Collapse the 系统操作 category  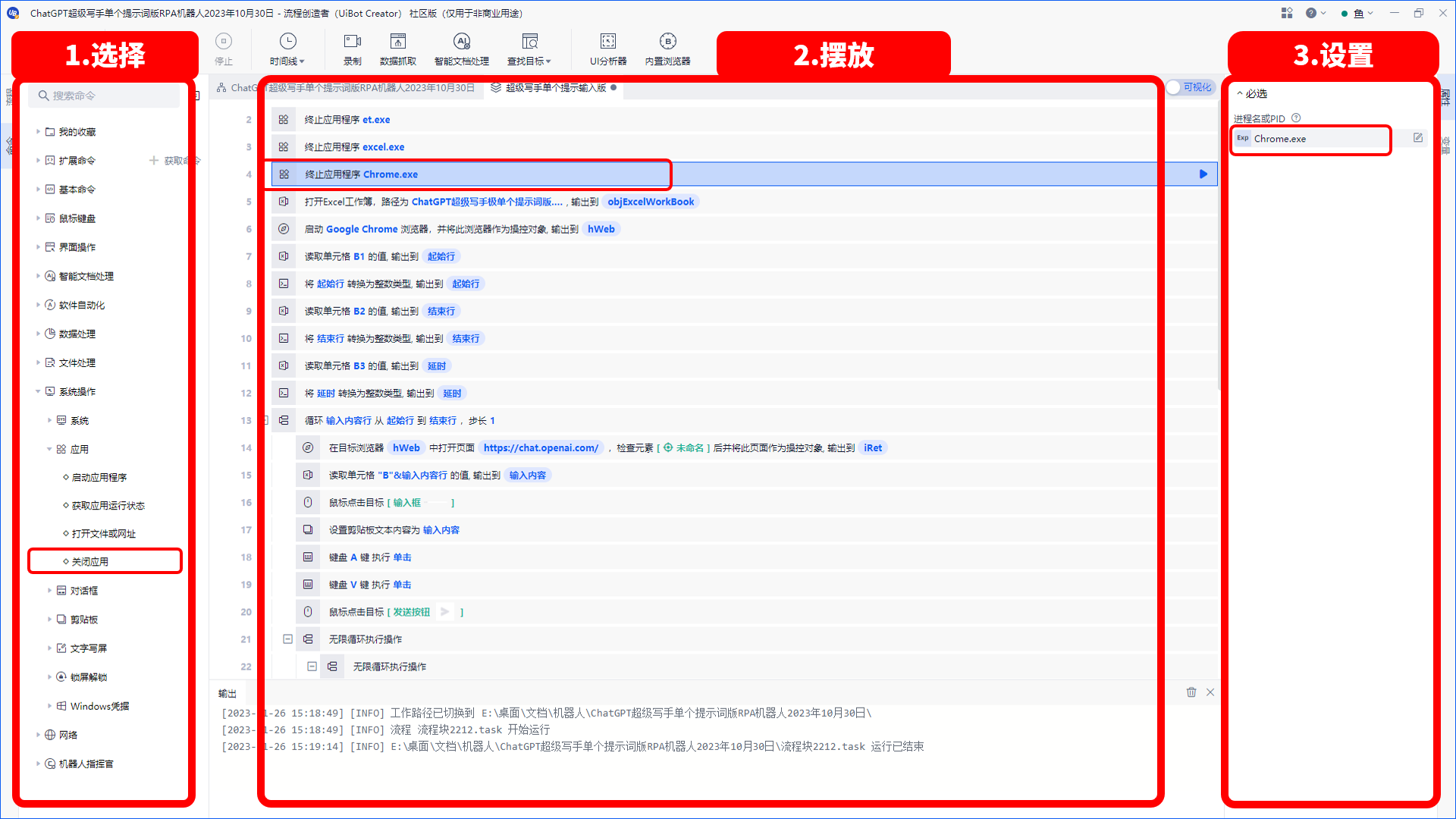point(38,392)
